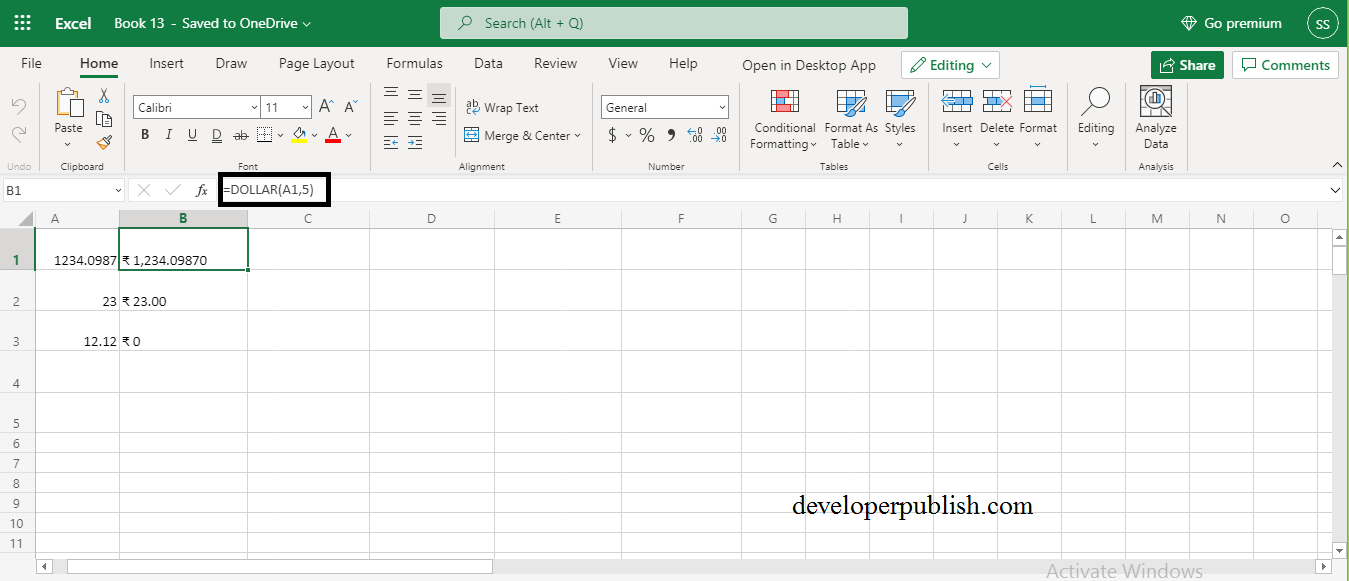Switch to the Formulas ribbon tab
Viewport: 1349px width, 581px height.
[x=414, y=62]
